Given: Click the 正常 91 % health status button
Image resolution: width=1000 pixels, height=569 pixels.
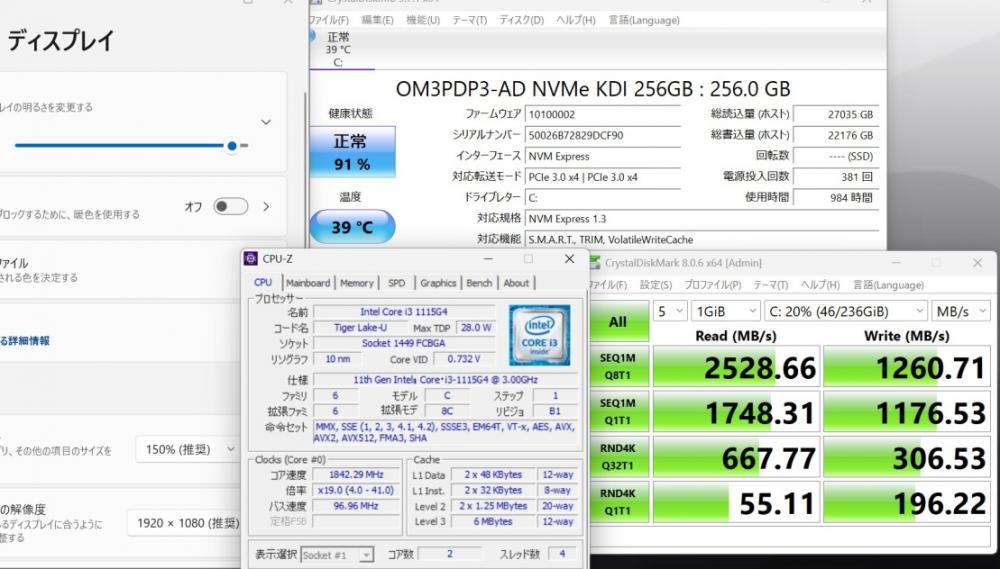Looking at the screenshot, I should point(352,152).
